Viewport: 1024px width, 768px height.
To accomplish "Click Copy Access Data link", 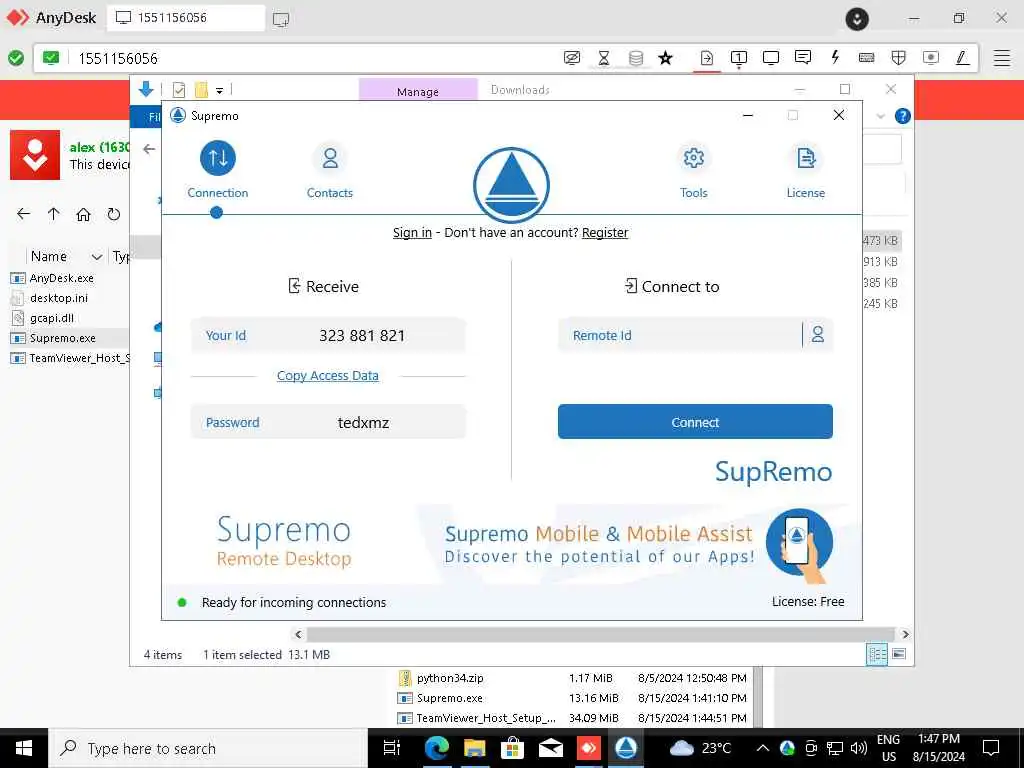I will [327, 376].
